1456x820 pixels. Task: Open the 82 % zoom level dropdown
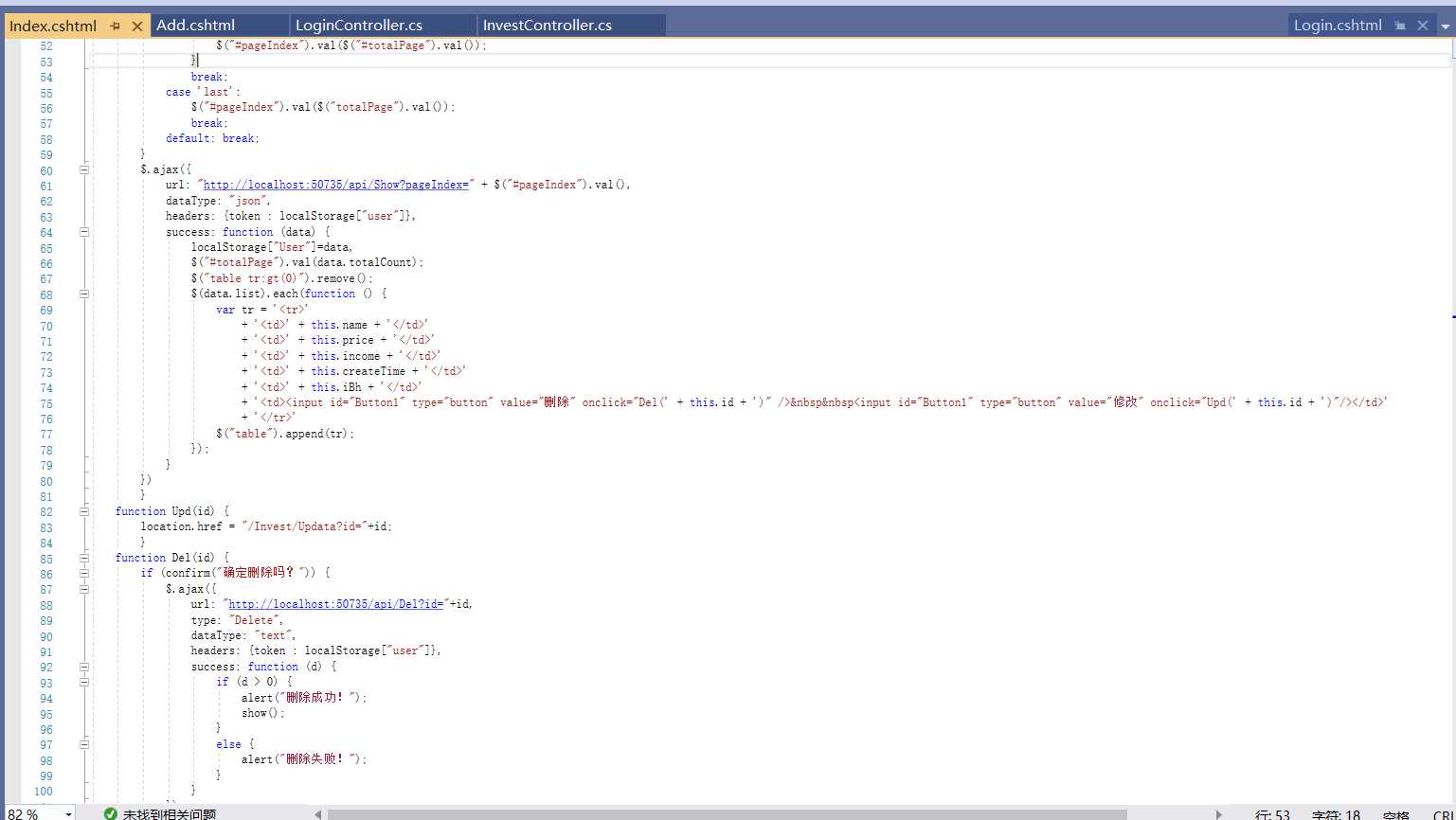pyautogui.click(x=68, y=814)
